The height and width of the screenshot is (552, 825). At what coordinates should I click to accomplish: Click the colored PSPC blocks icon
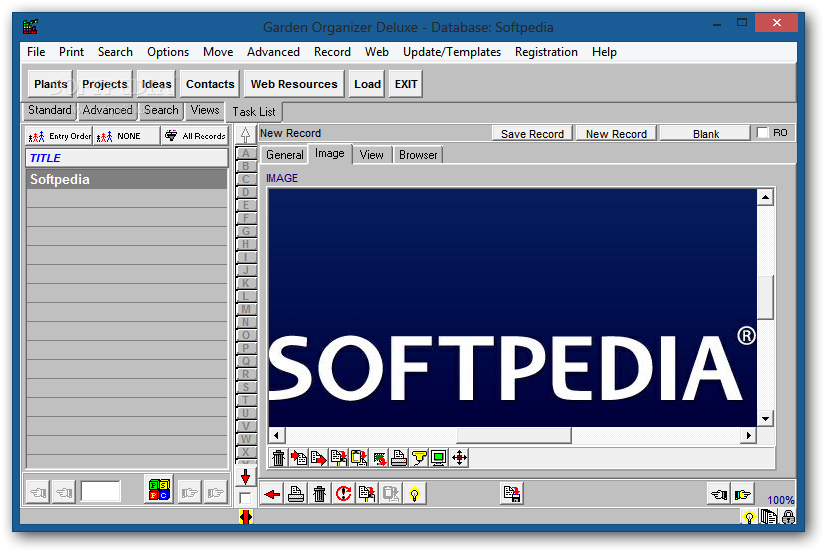click(159, 490)
